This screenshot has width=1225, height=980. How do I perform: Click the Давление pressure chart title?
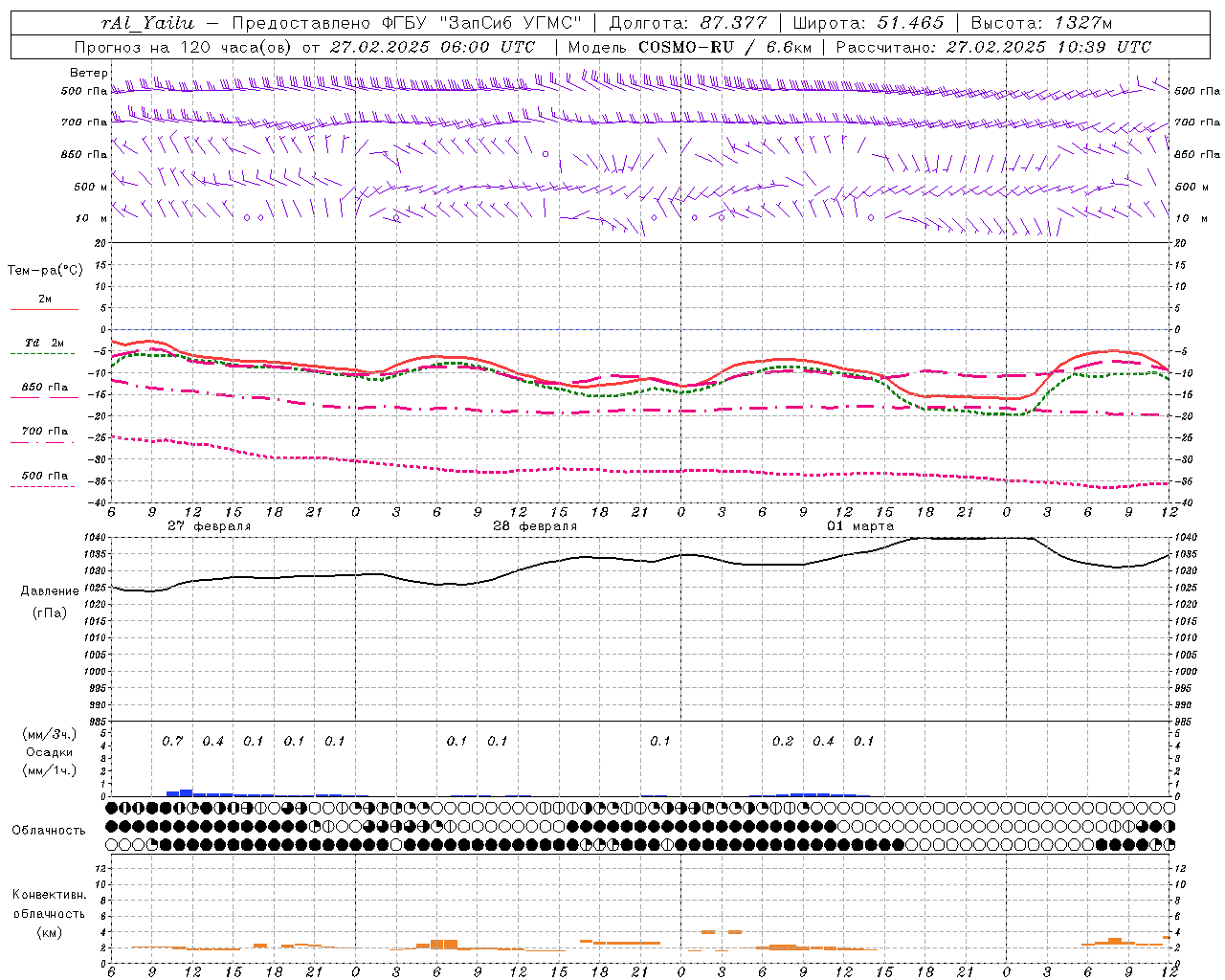tap(50, 591)
